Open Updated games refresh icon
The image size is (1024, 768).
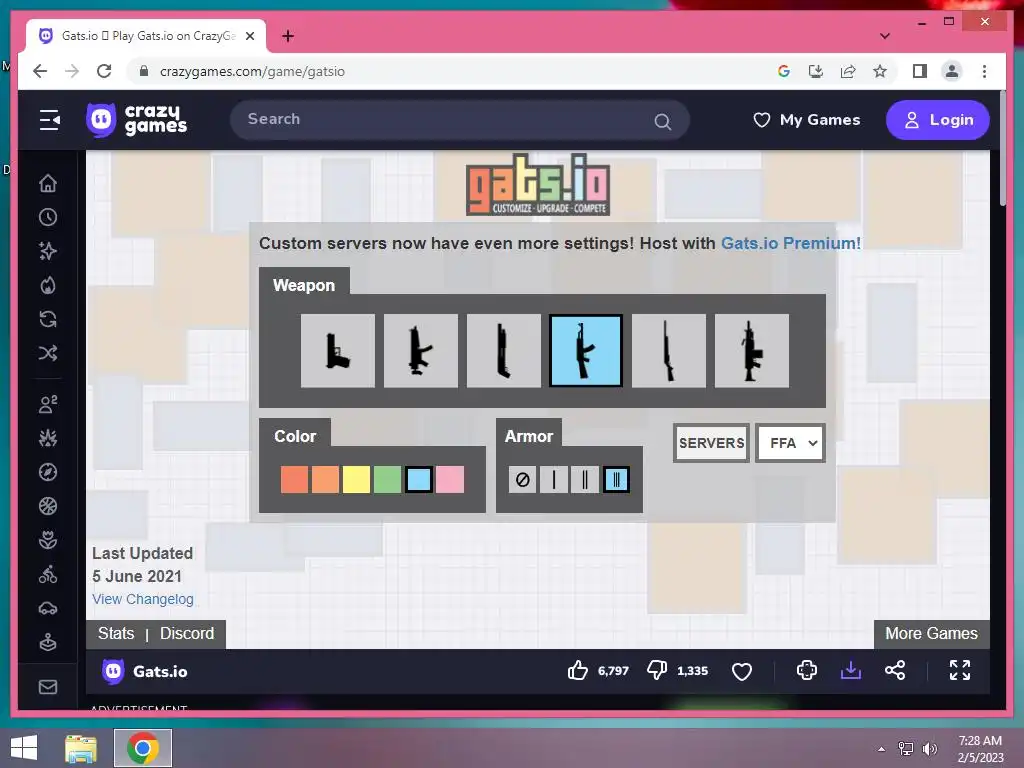pyautogui.click(x=48, y=319)
